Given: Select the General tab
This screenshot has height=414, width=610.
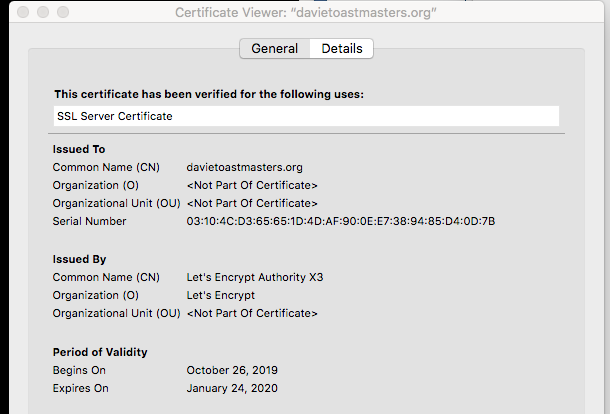Looking at the screenshot, I should coord(274,48).
